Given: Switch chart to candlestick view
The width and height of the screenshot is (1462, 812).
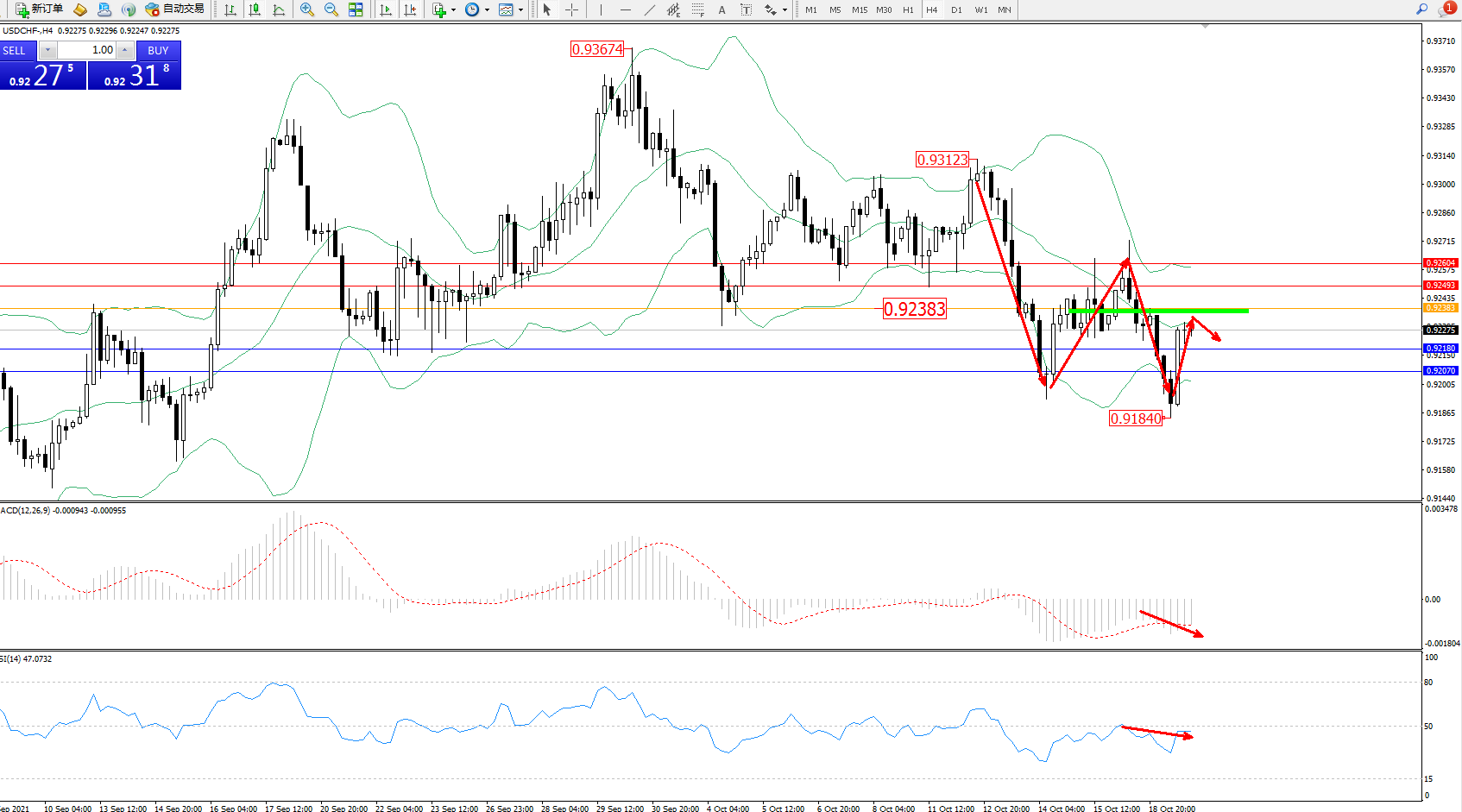Looking at the screenshot, I should [255, 9].
